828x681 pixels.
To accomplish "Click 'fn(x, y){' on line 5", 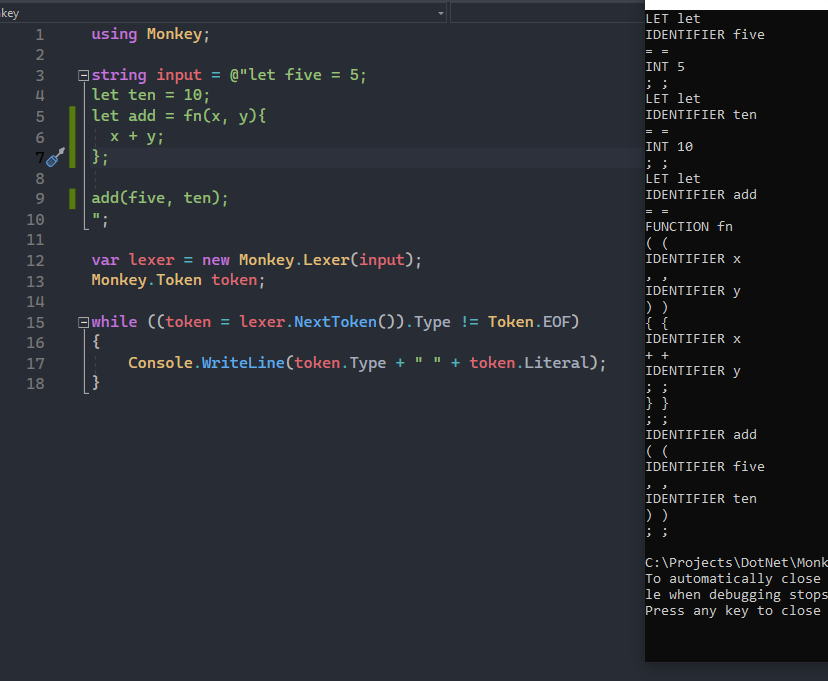I will [x=224, y=116].
